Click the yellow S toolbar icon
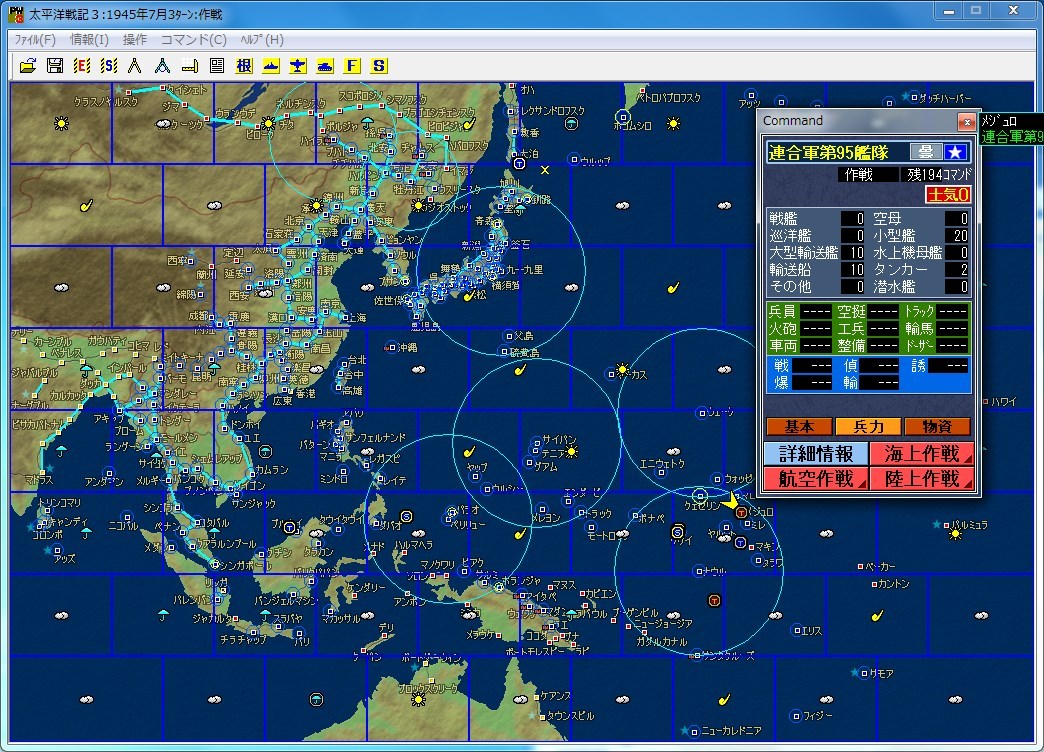The width and height of the screenshot is (1044, 752). (379, 65)
